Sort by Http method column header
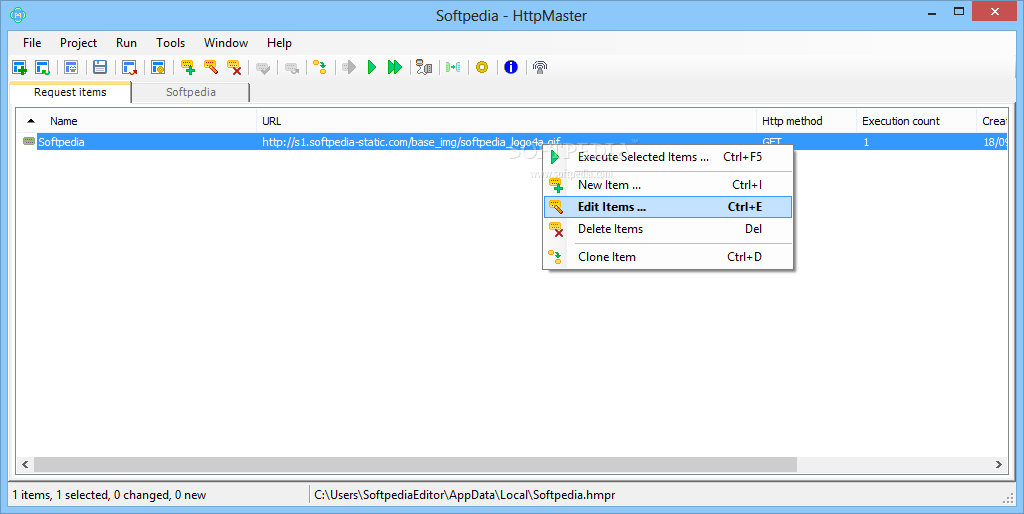Viewport: 1024px width, 514px height. pyautogui.click(x=792, y=121)
